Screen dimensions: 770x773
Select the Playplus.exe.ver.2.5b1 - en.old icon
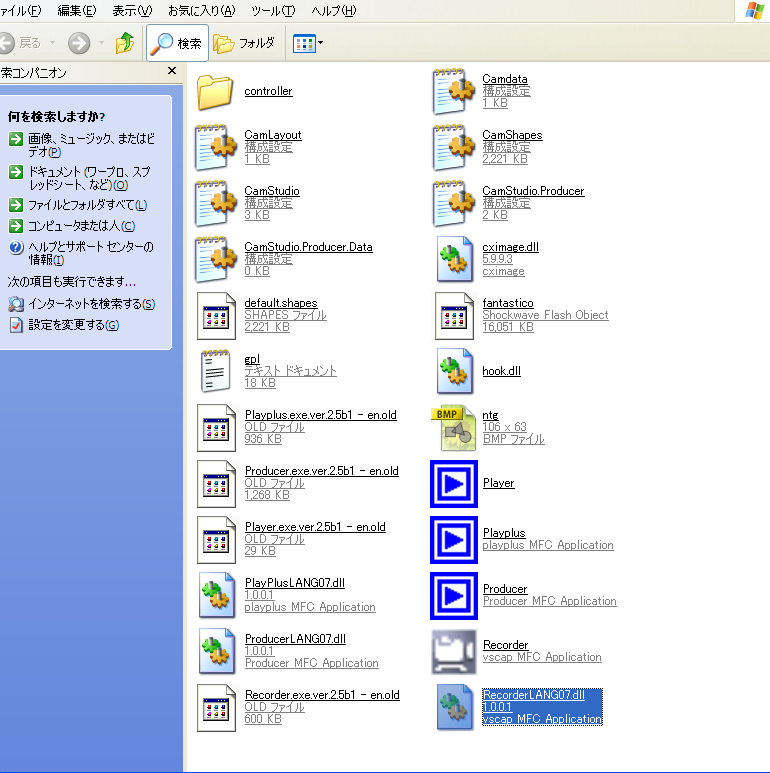pos(216,428)
